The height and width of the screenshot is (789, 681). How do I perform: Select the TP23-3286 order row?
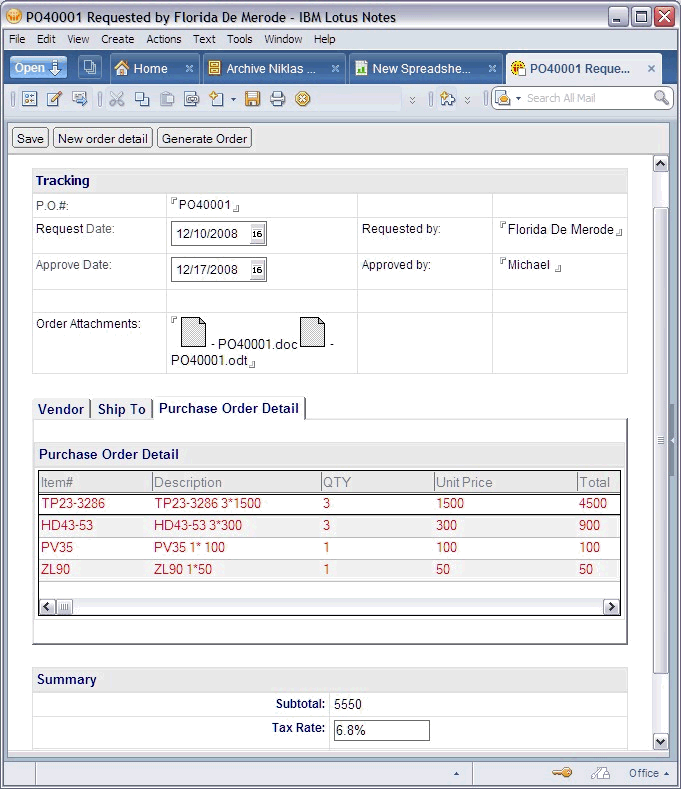click(x=329, y=504)
